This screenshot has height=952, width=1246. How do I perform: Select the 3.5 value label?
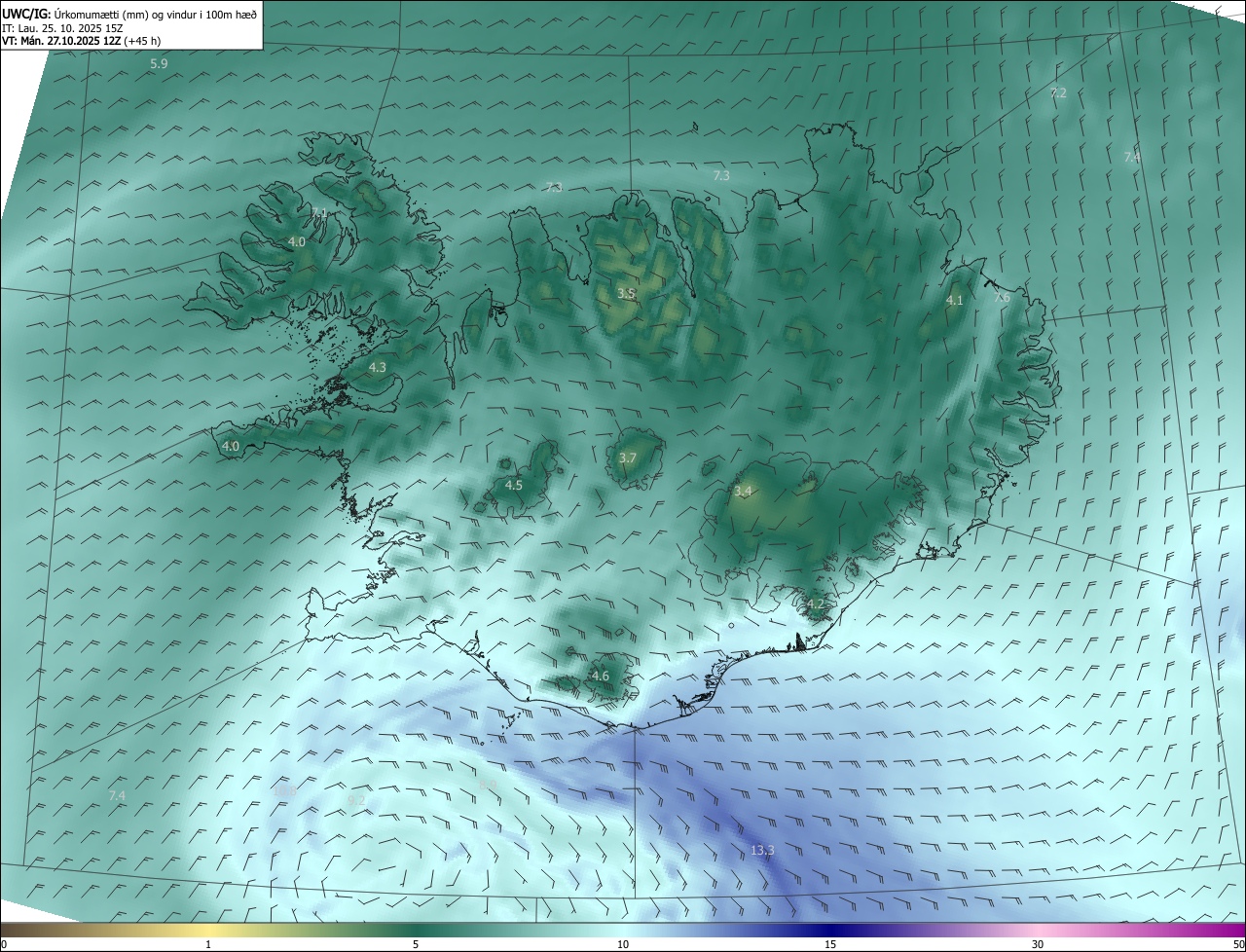click(627, 293)
